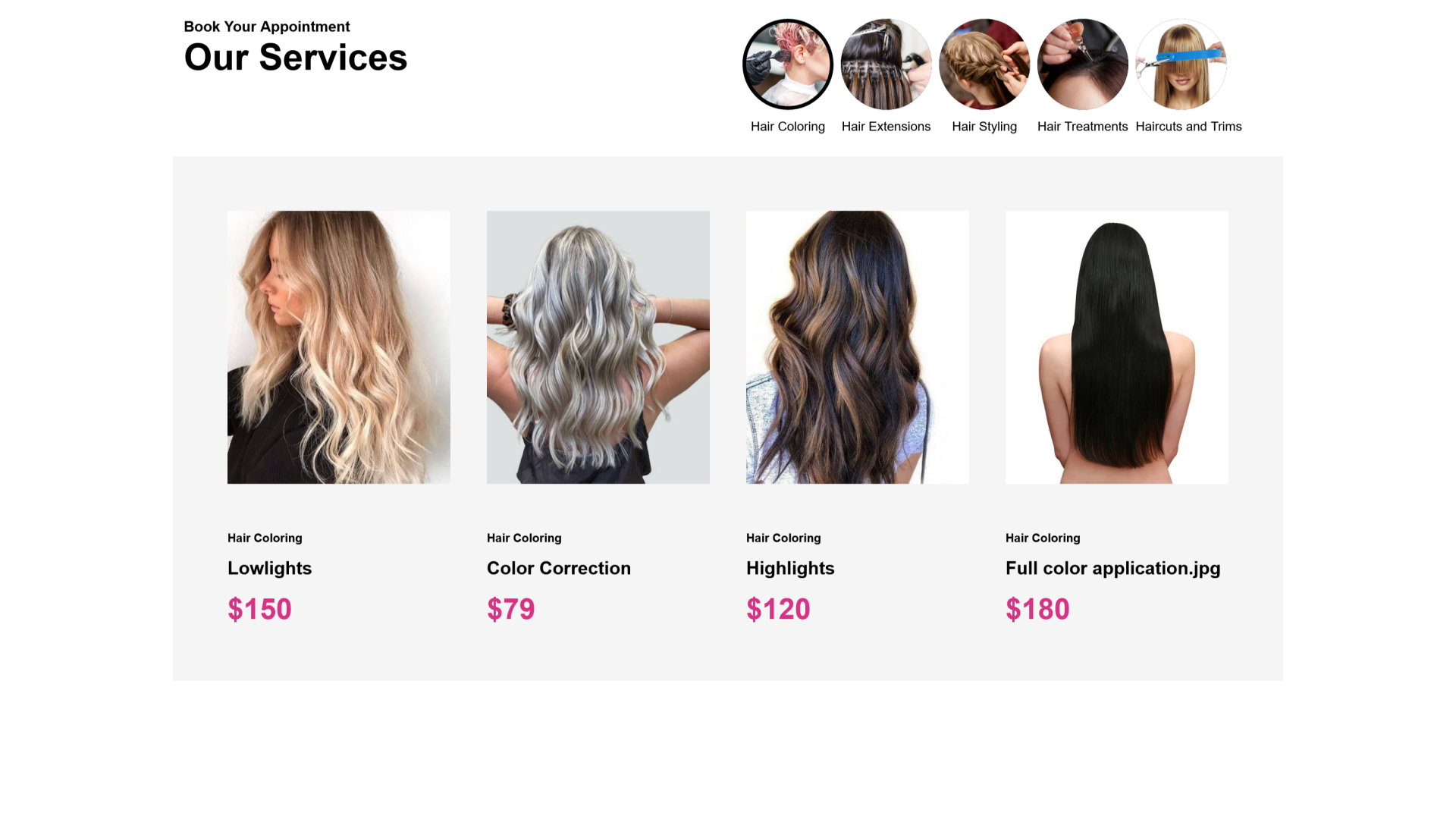Click the Hair Treatments tab label

pyautogui.click(x=1082, y=127)
